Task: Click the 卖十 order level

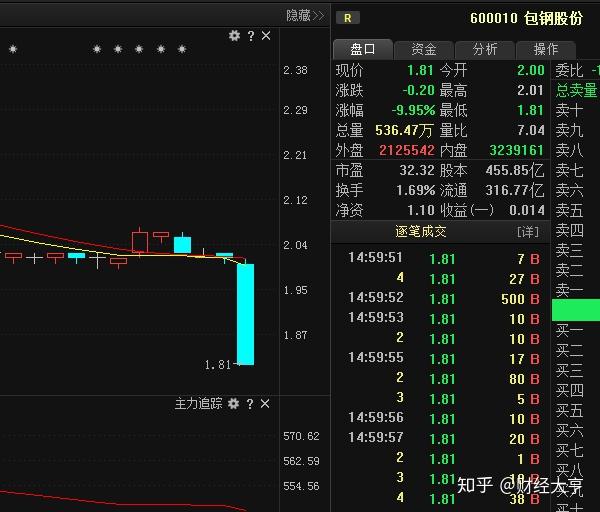Action: pyautogui.click(x=569, y=111)
